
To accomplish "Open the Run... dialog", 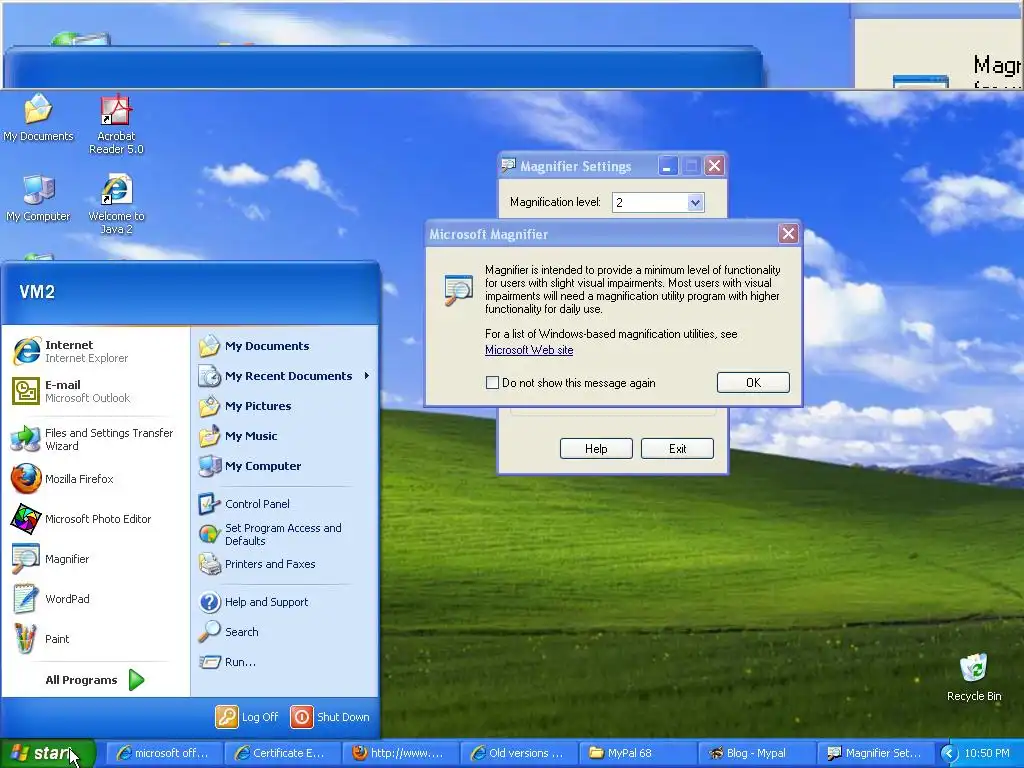I will (x=284, y=662).
